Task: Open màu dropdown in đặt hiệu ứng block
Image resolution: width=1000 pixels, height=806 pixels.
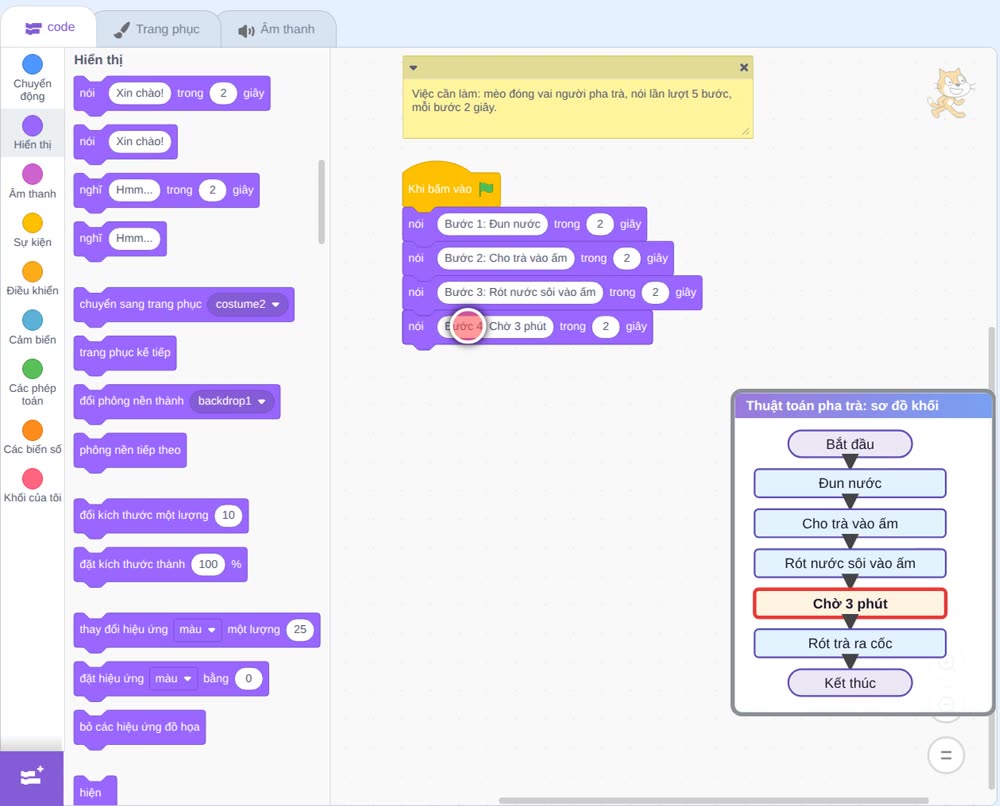Action: coord(173,678)
